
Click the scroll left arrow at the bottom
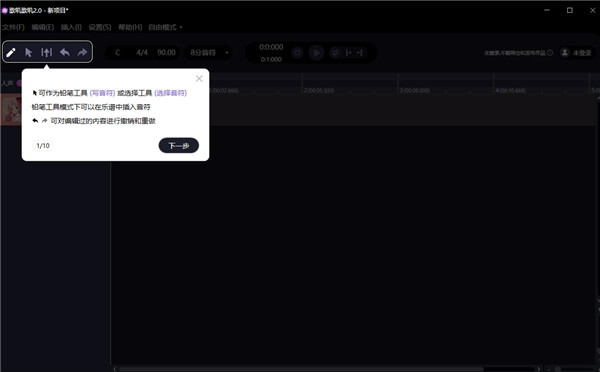click(115, 369)
